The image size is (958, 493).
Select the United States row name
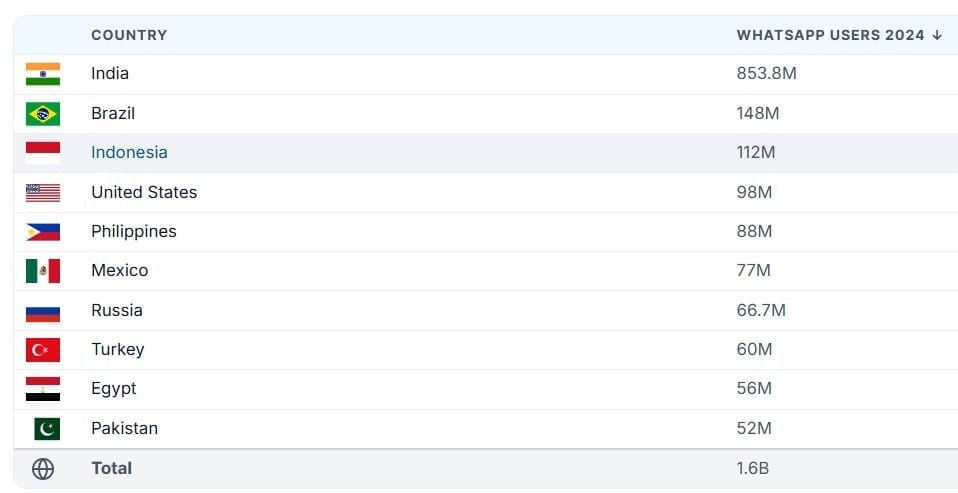point(144,192)
